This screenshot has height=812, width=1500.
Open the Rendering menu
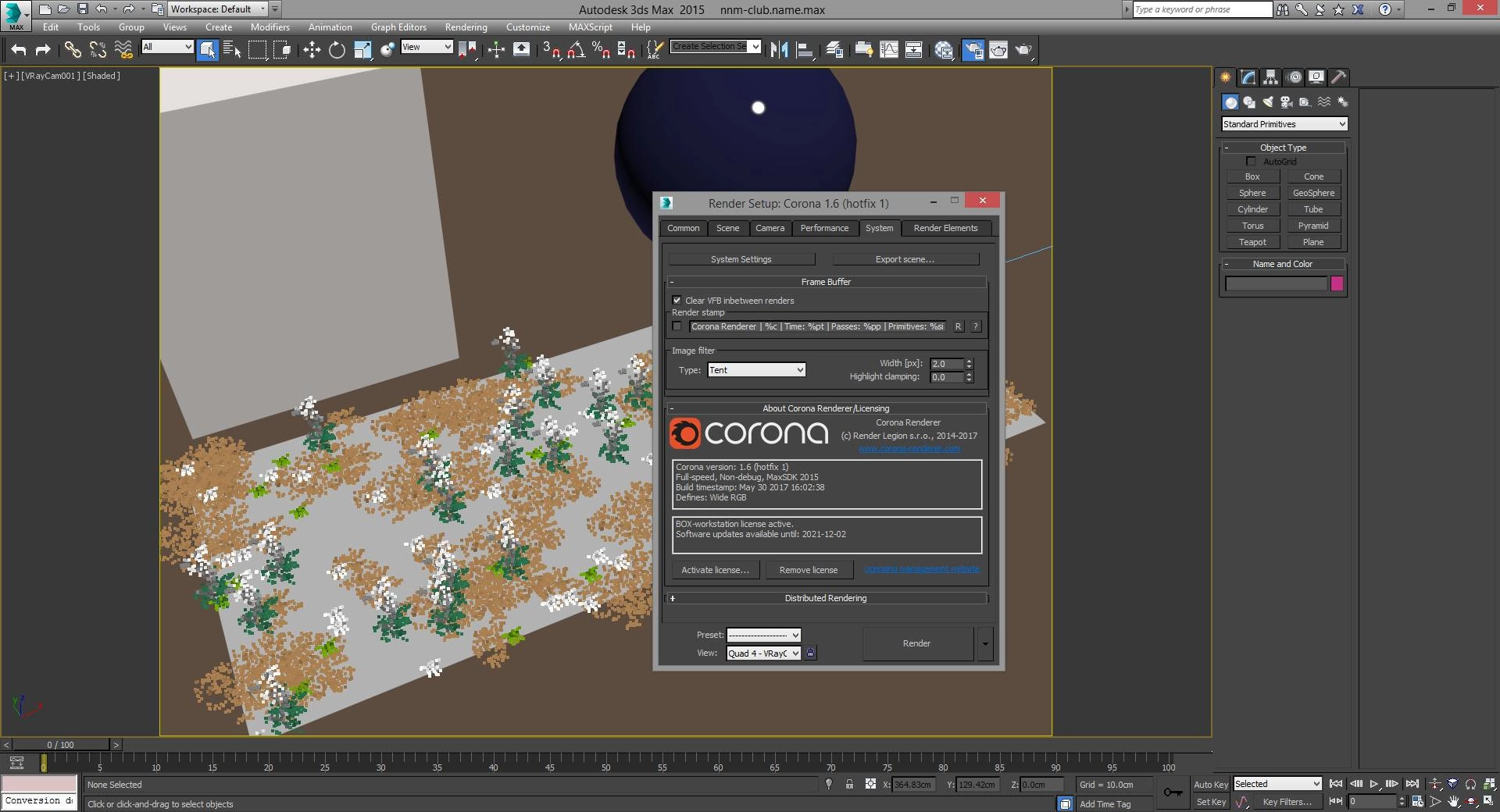click(x=466, y=27)
